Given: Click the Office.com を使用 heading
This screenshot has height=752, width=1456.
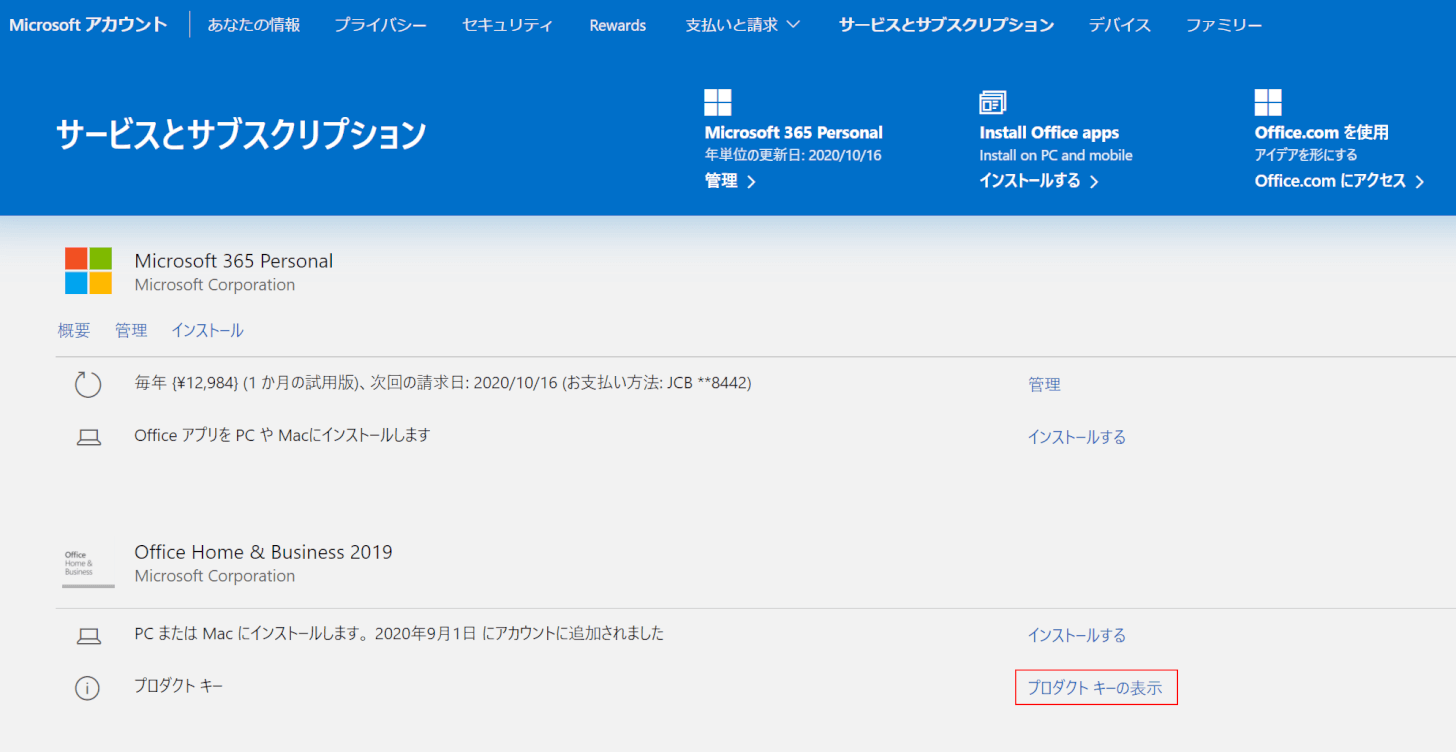Looking at the screenshot, I should [x=1322, y=132].
